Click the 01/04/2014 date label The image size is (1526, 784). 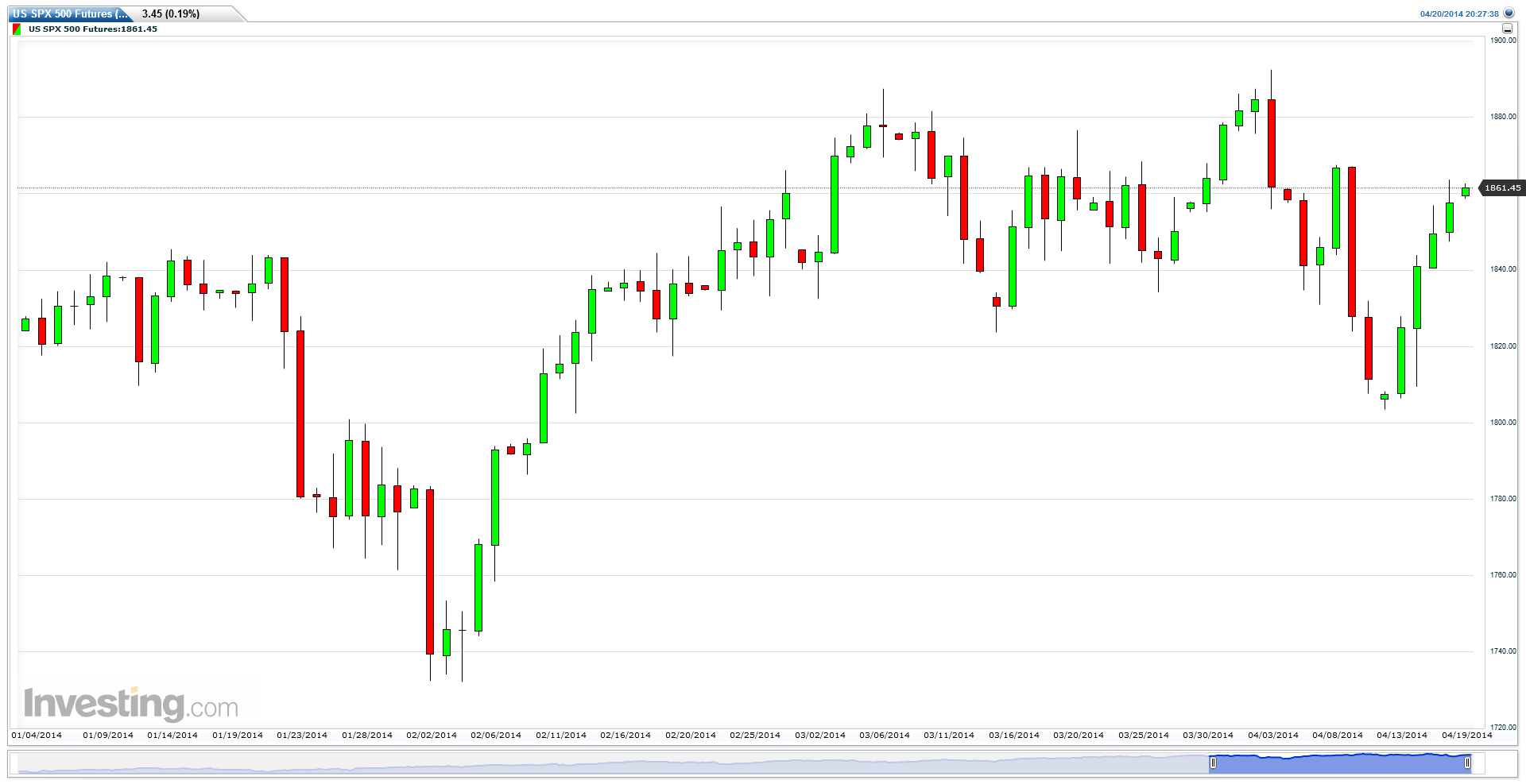[x=37, y=735]
